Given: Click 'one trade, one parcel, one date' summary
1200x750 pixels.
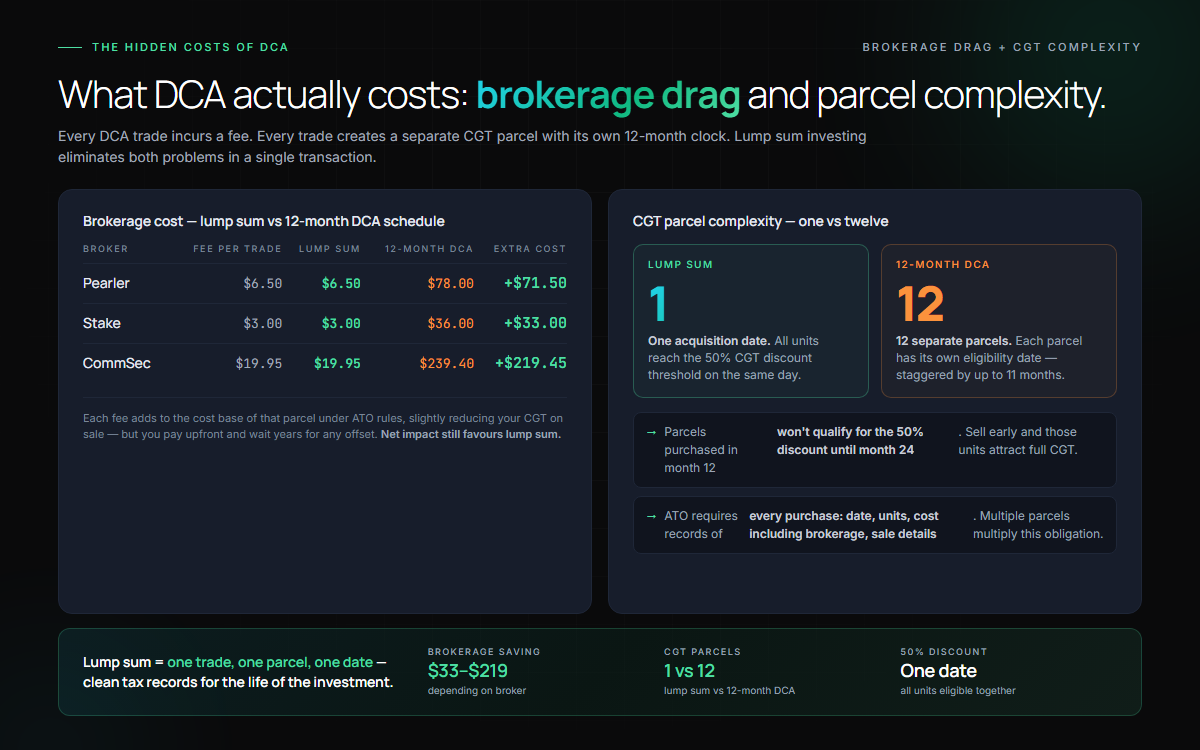Looking at the screenshot, I should [x=270, y=662].
